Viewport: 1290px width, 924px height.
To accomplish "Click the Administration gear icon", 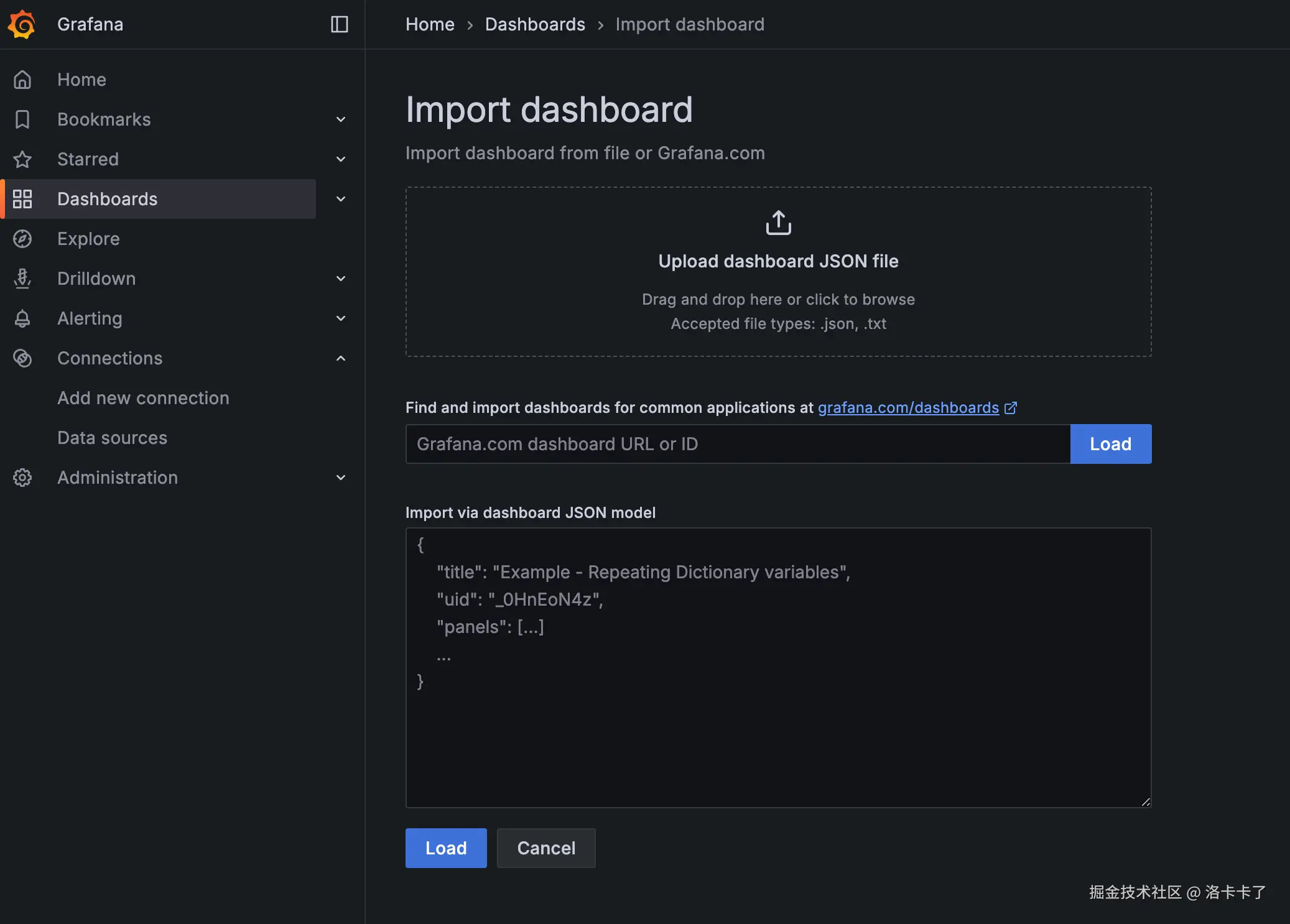I will pyautogui.click(x=22, y=478).
